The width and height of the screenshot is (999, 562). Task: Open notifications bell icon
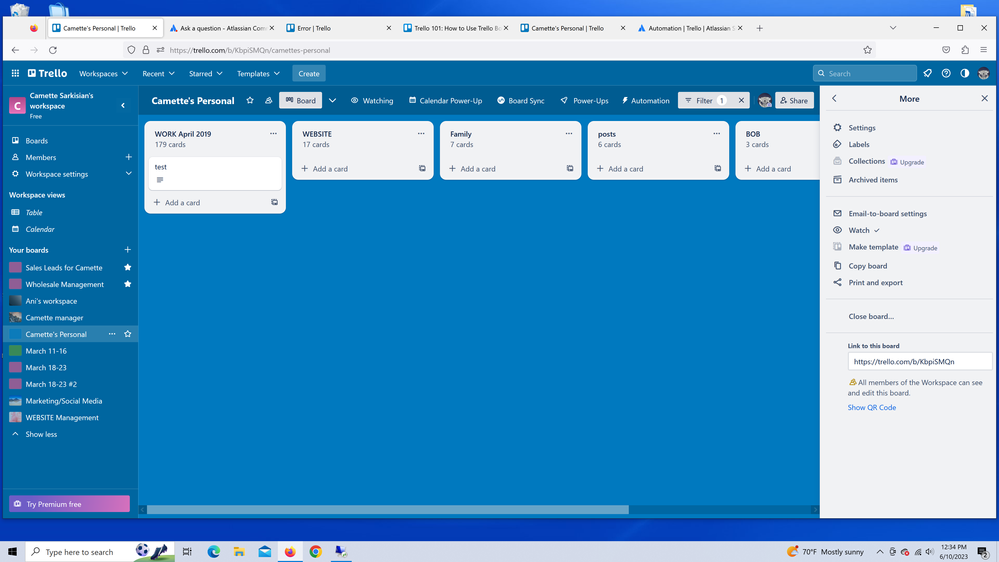point(928,73)
